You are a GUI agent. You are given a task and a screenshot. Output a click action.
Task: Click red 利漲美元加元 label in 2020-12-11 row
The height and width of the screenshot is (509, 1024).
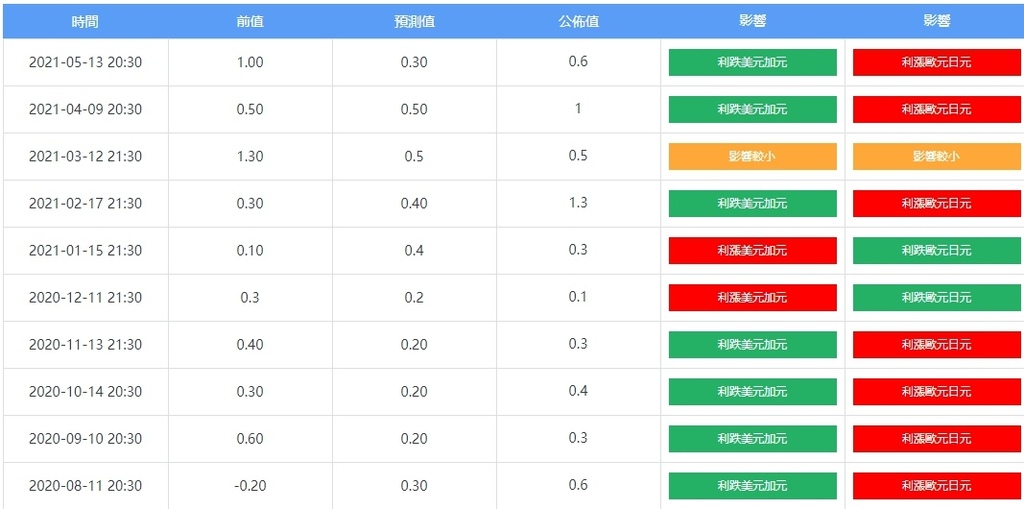[x=752, y=297]
